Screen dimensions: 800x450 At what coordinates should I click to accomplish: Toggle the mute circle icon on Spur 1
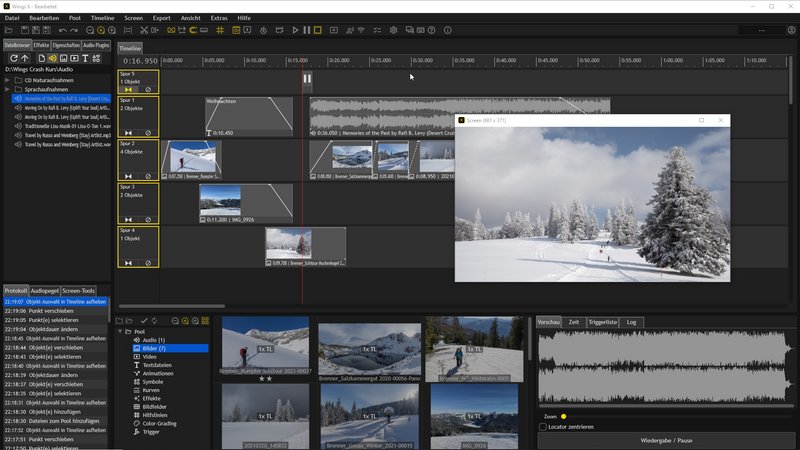tap(148, 133)
